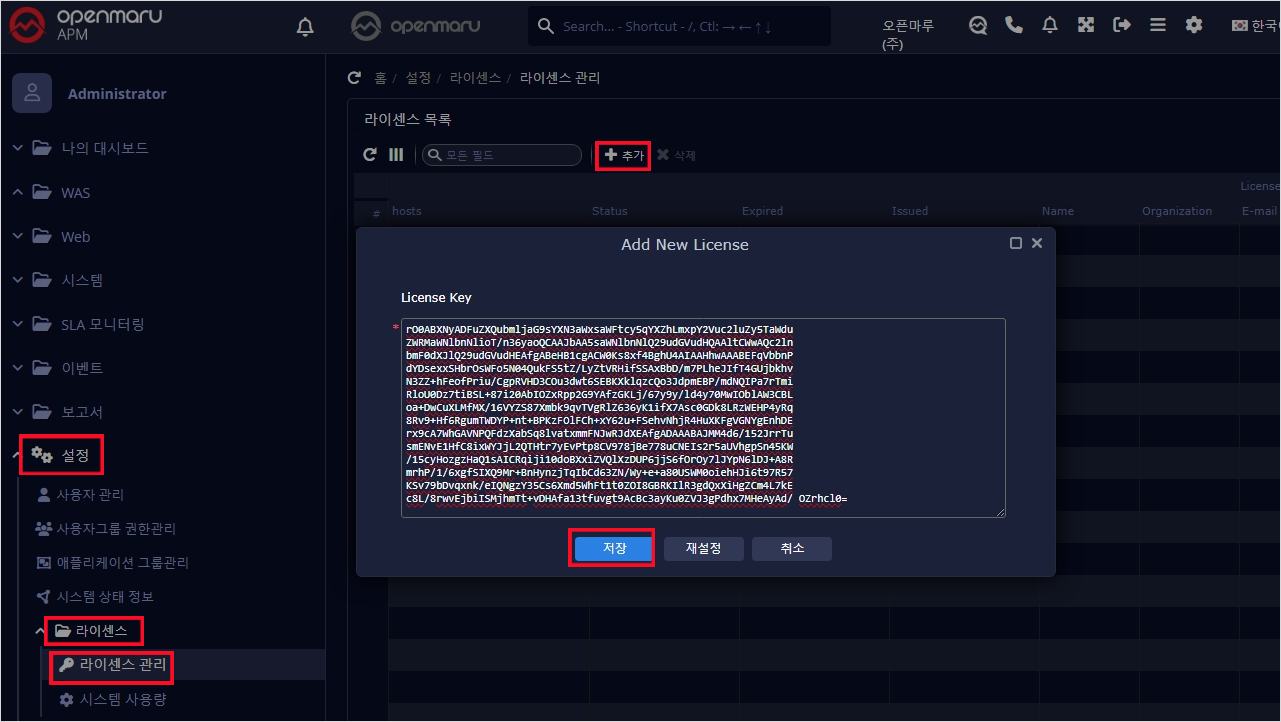Open 시스템 사용량 in the sidebar
This screenshot has height=722, width=1281.
tap(122, 699)
